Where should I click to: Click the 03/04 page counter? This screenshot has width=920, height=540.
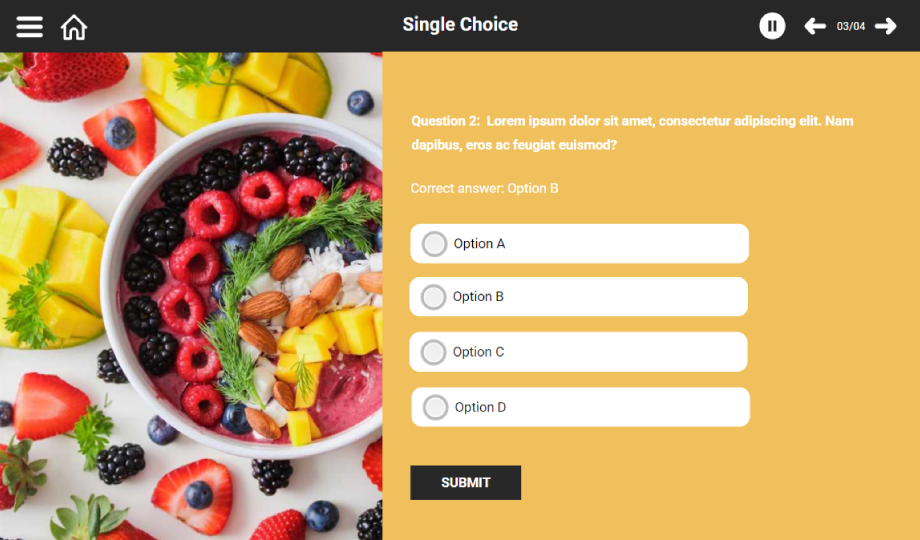(851, 26)
